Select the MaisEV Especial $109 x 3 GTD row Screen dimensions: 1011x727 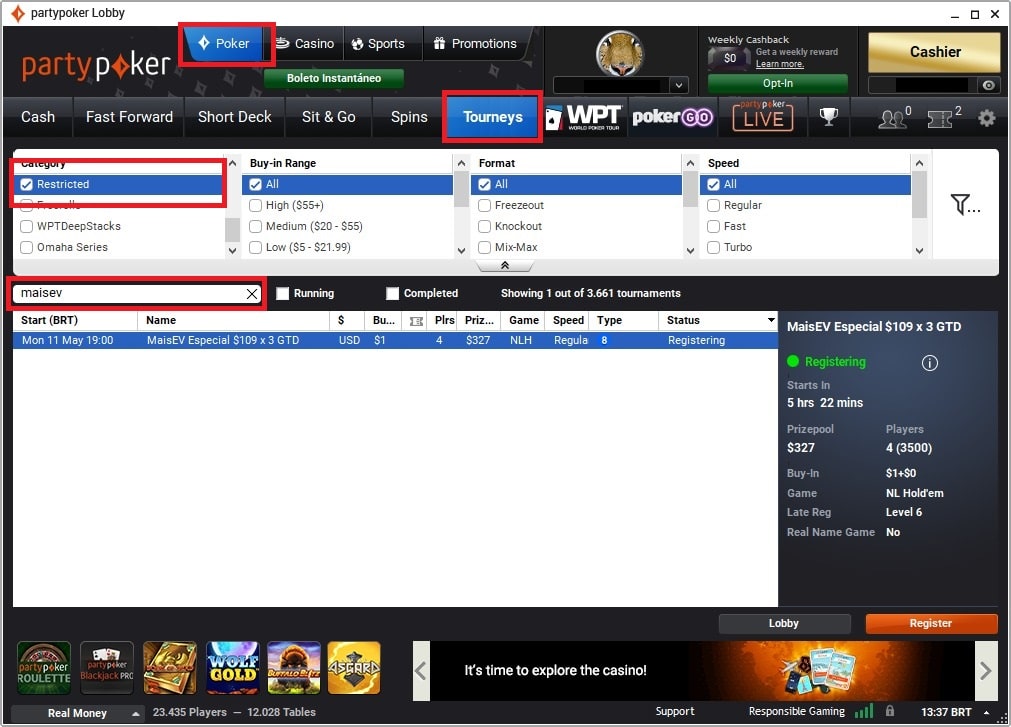(x=395, y=340)
